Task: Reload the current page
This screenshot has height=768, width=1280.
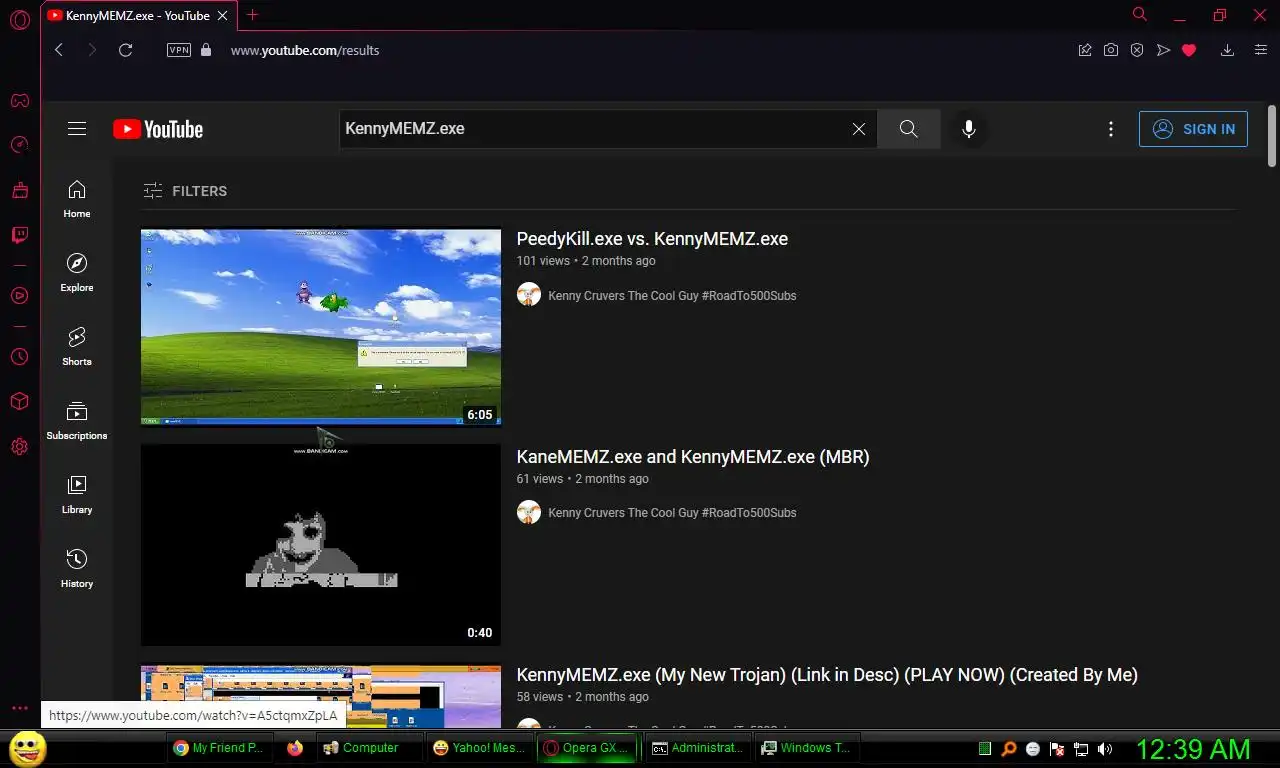Action: point(125,50)
